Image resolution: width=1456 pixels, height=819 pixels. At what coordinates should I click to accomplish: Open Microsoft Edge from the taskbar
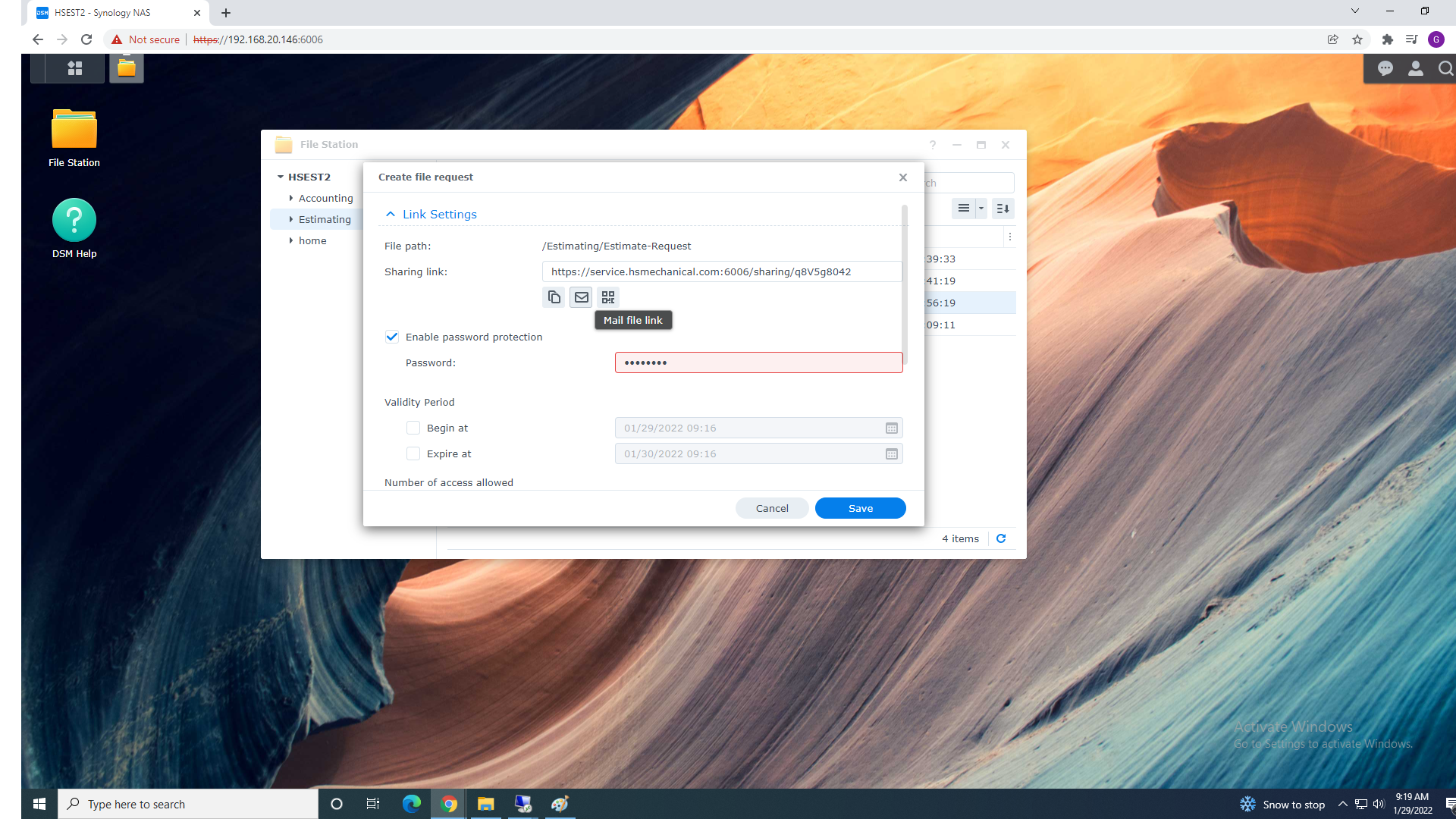tap(411, 804)
